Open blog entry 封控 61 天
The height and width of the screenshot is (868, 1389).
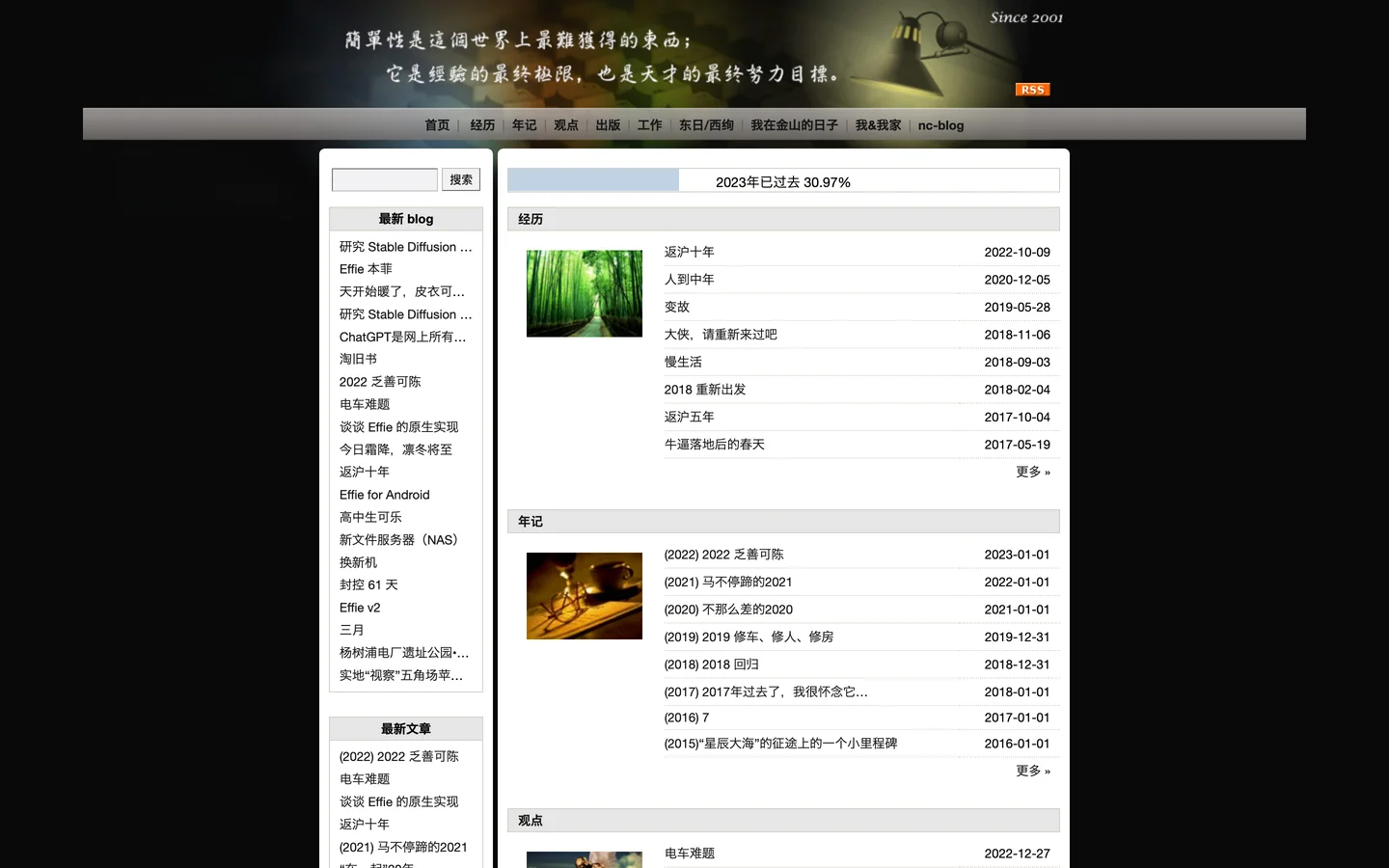click(368, 584)
